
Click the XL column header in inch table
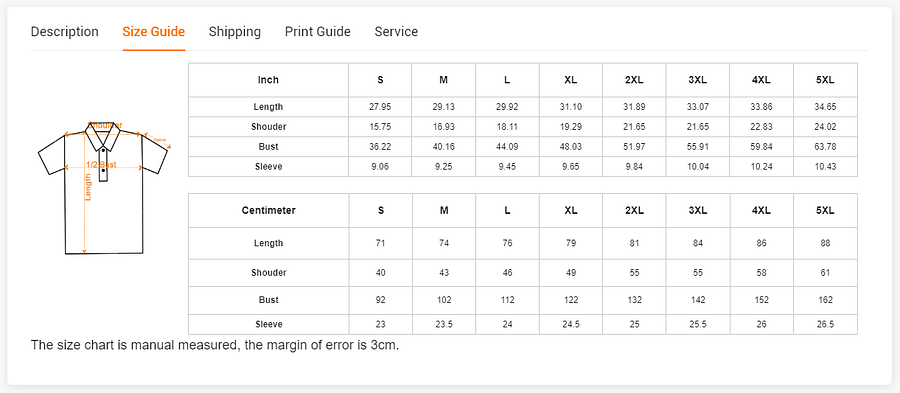(571, 80)
